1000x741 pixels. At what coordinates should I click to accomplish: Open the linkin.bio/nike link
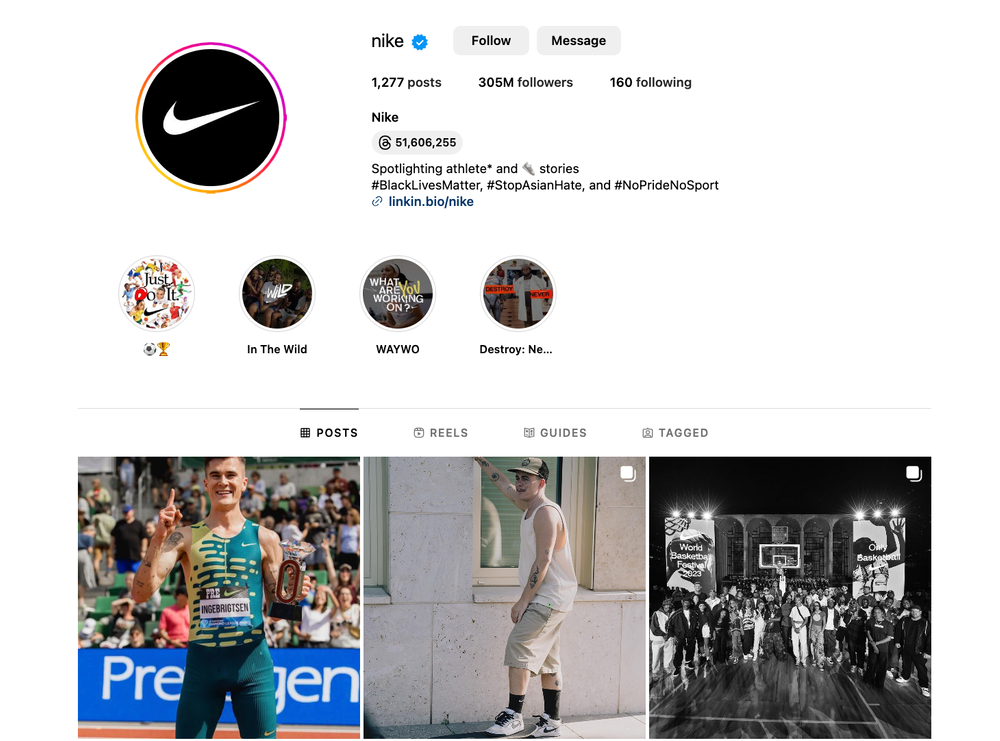[x=431, y=202]
